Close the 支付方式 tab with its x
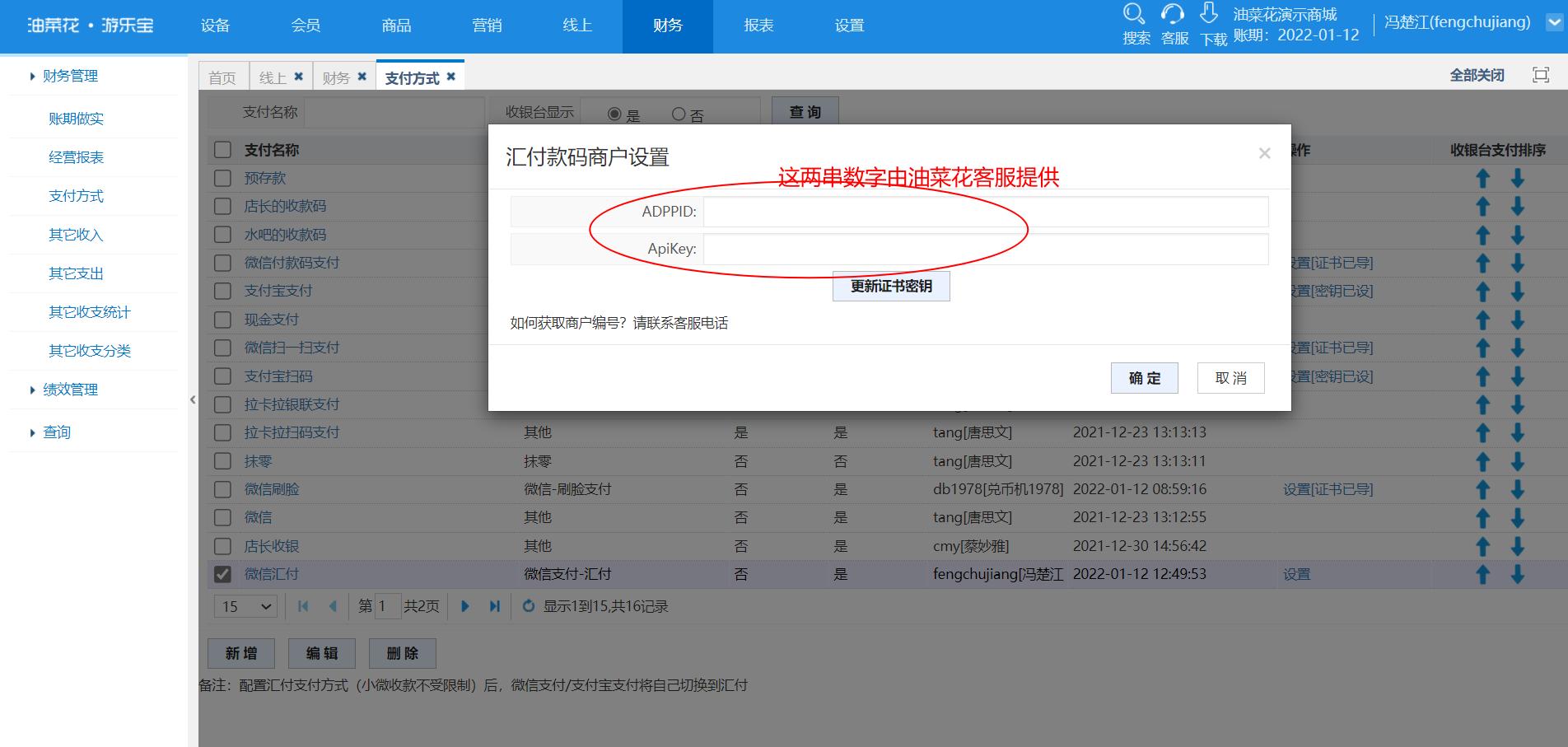 [450, 77]
